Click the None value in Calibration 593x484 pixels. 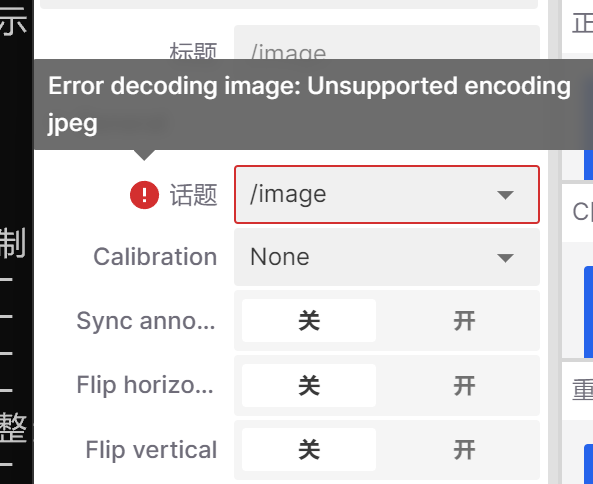click(x=280, y=257)
